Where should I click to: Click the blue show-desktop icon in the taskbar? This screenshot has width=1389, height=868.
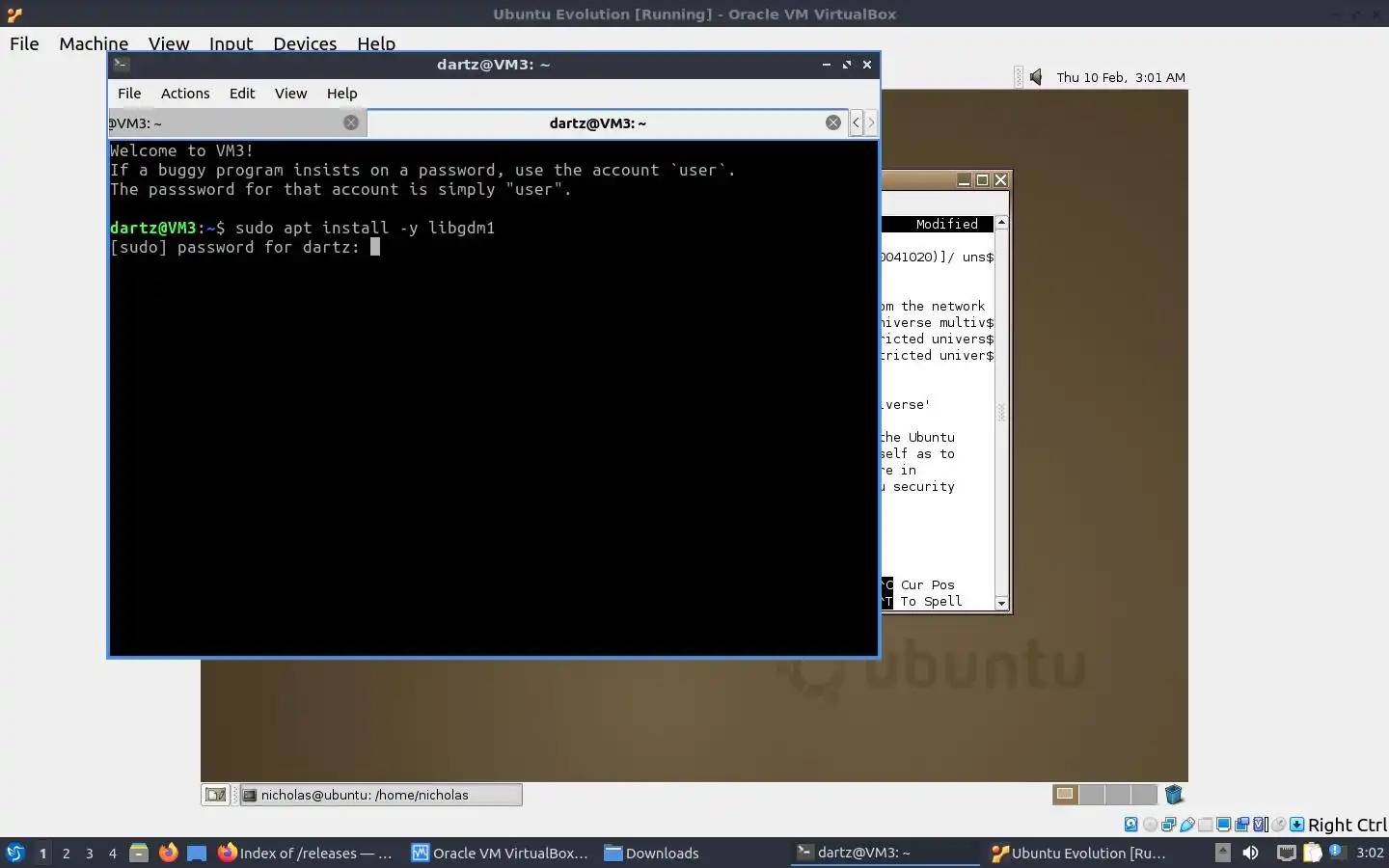click(197, 853)
